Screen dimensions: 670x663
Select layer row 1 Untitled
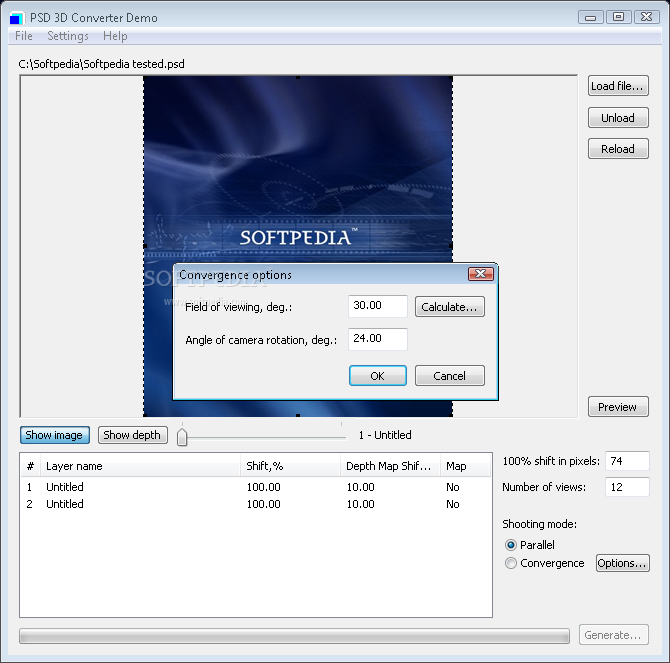(256, 487)
